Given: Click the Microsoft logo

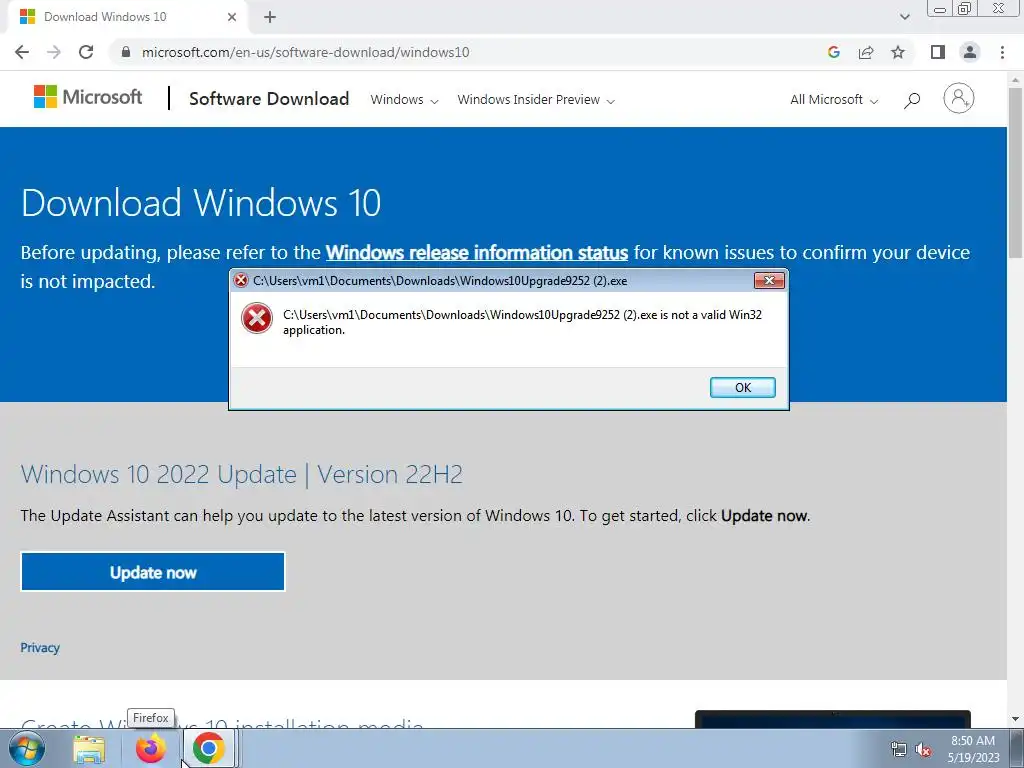Looking at the screenshot, I should pyautogui.click(x=88, y=97).
